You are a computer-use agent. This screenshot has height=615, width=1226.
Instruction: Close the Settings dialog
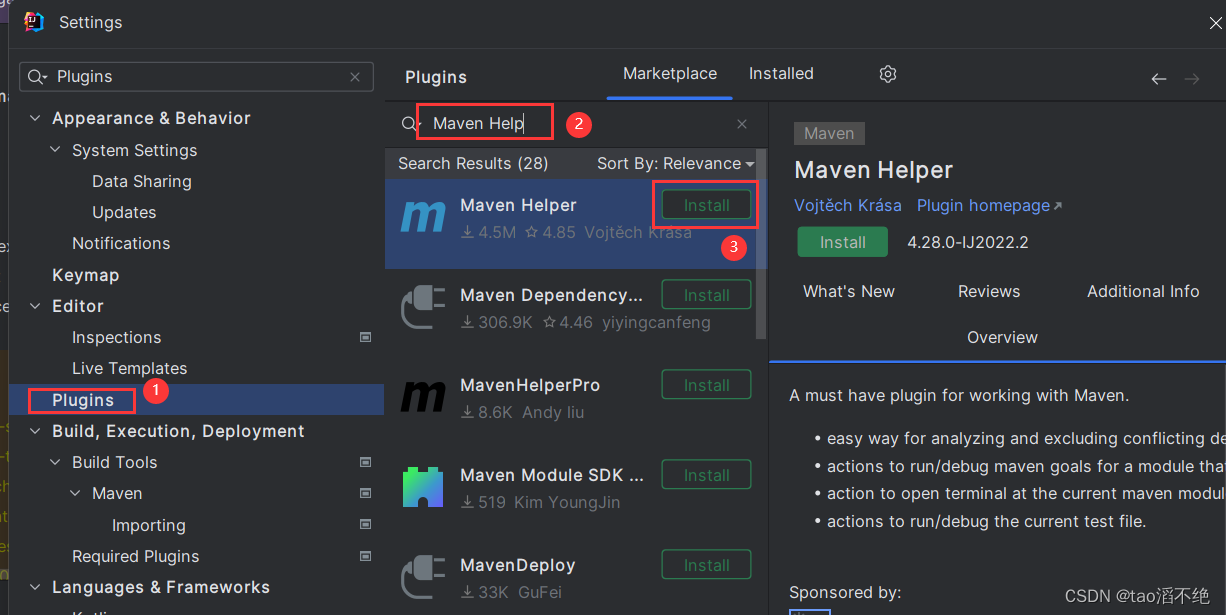point(1215,23)
